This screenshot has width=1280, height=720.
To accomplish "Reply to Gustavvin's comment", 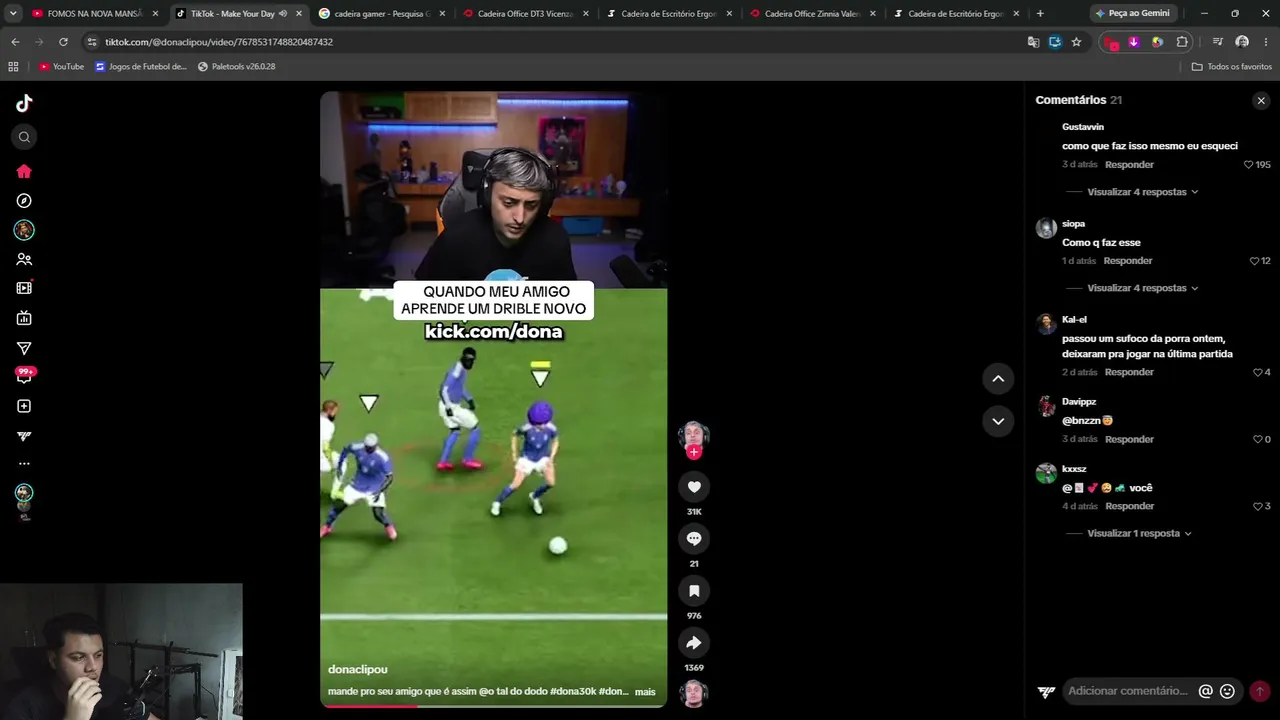I will coord(1129,164).
